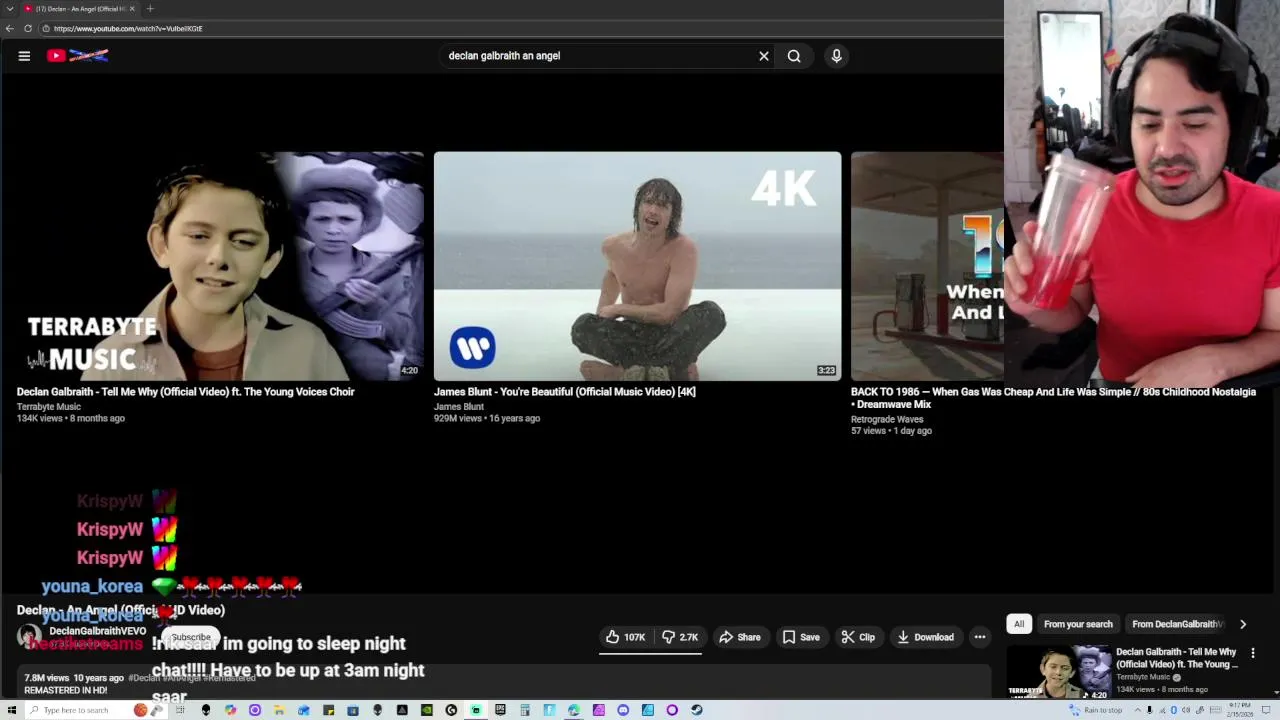Open the sidebar Tell Me Why thumbnail

pos(1058,672)
